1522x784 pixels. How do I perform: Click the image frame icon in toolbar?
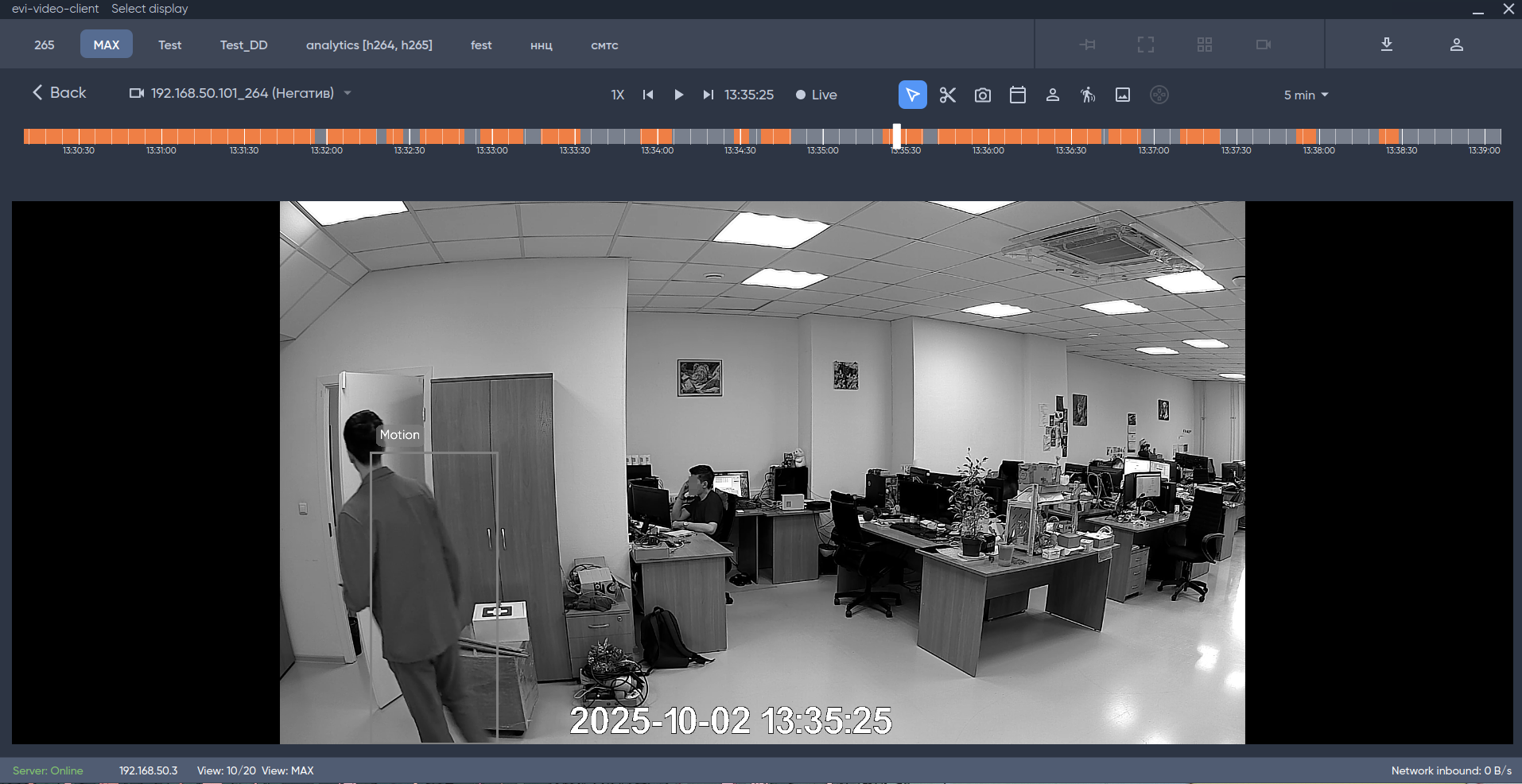tap(1122, 95)
